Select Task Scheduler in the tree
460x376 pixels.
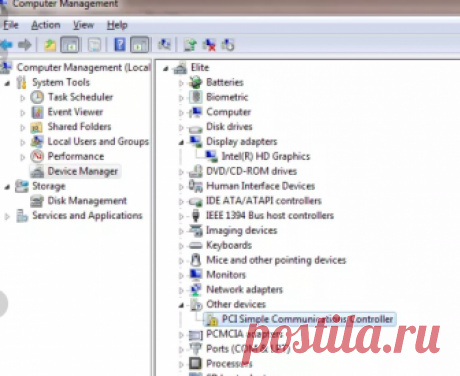pos(80,97)
